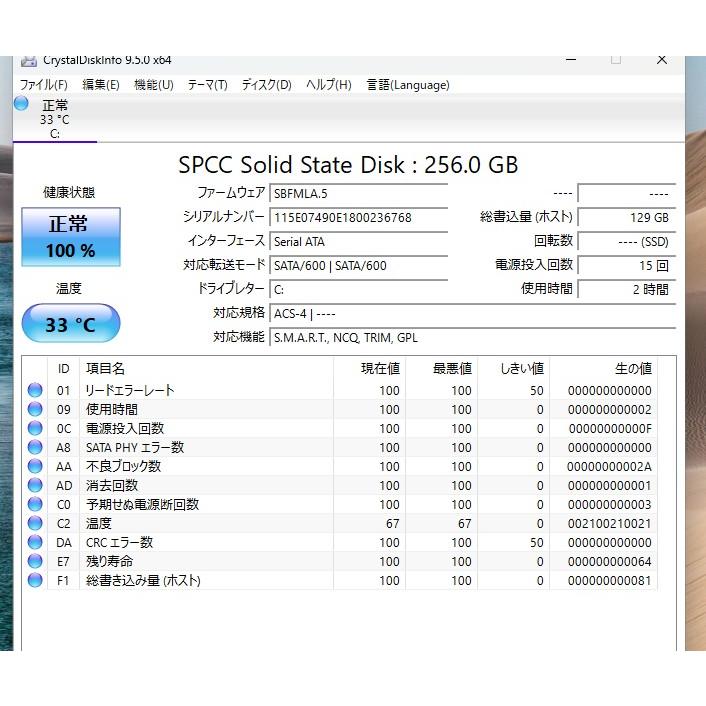Open the ファイル(F) menu

[43, 85]
